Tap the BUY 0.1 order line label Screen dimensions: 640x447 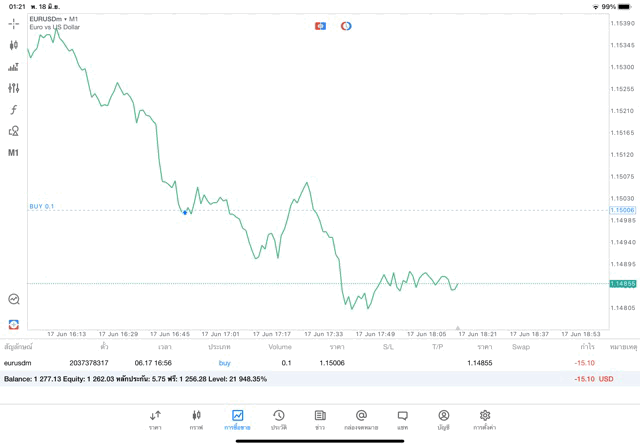coord(42,206)
